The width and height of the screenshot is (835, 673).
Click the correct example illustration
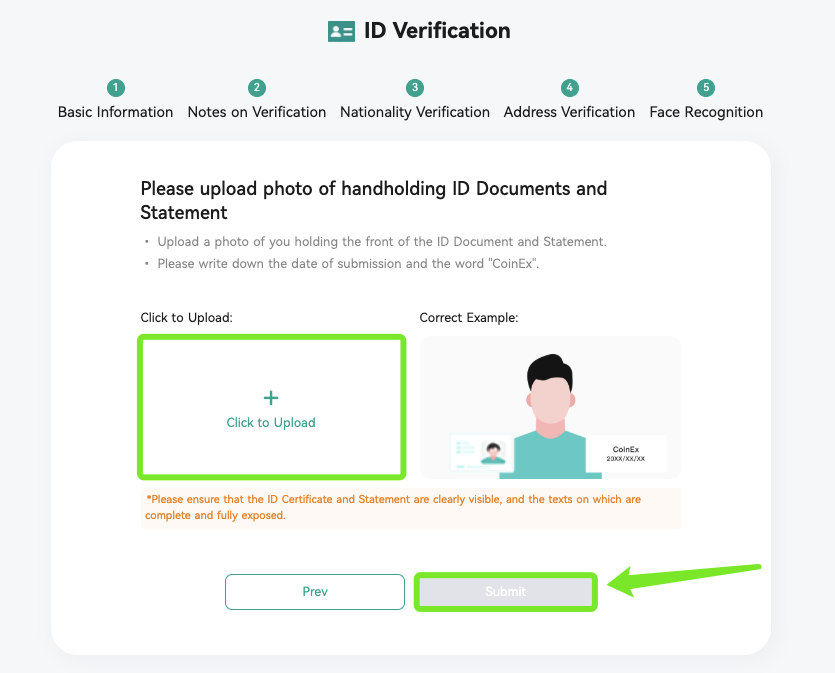pos(550,407)
